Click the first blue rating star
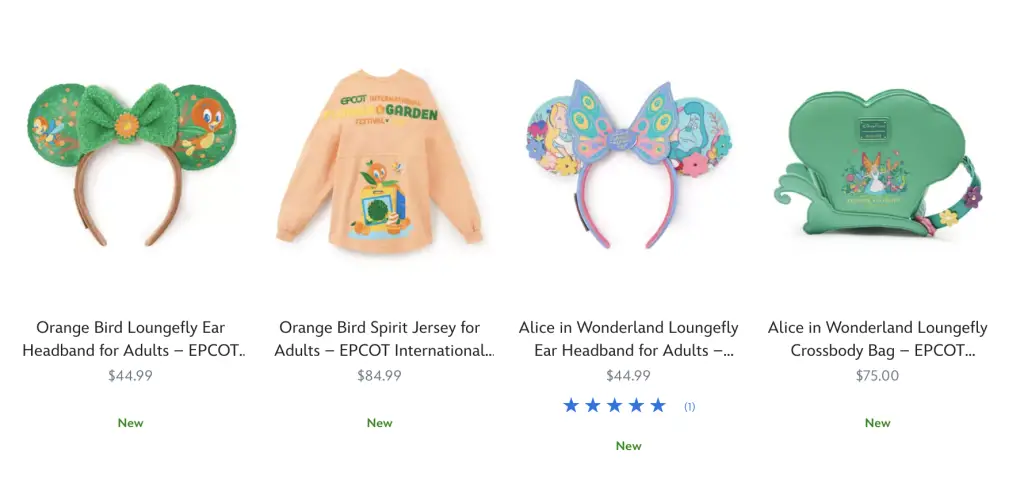This screenshot has height=484, width=1024. click(x=571, y=406)
